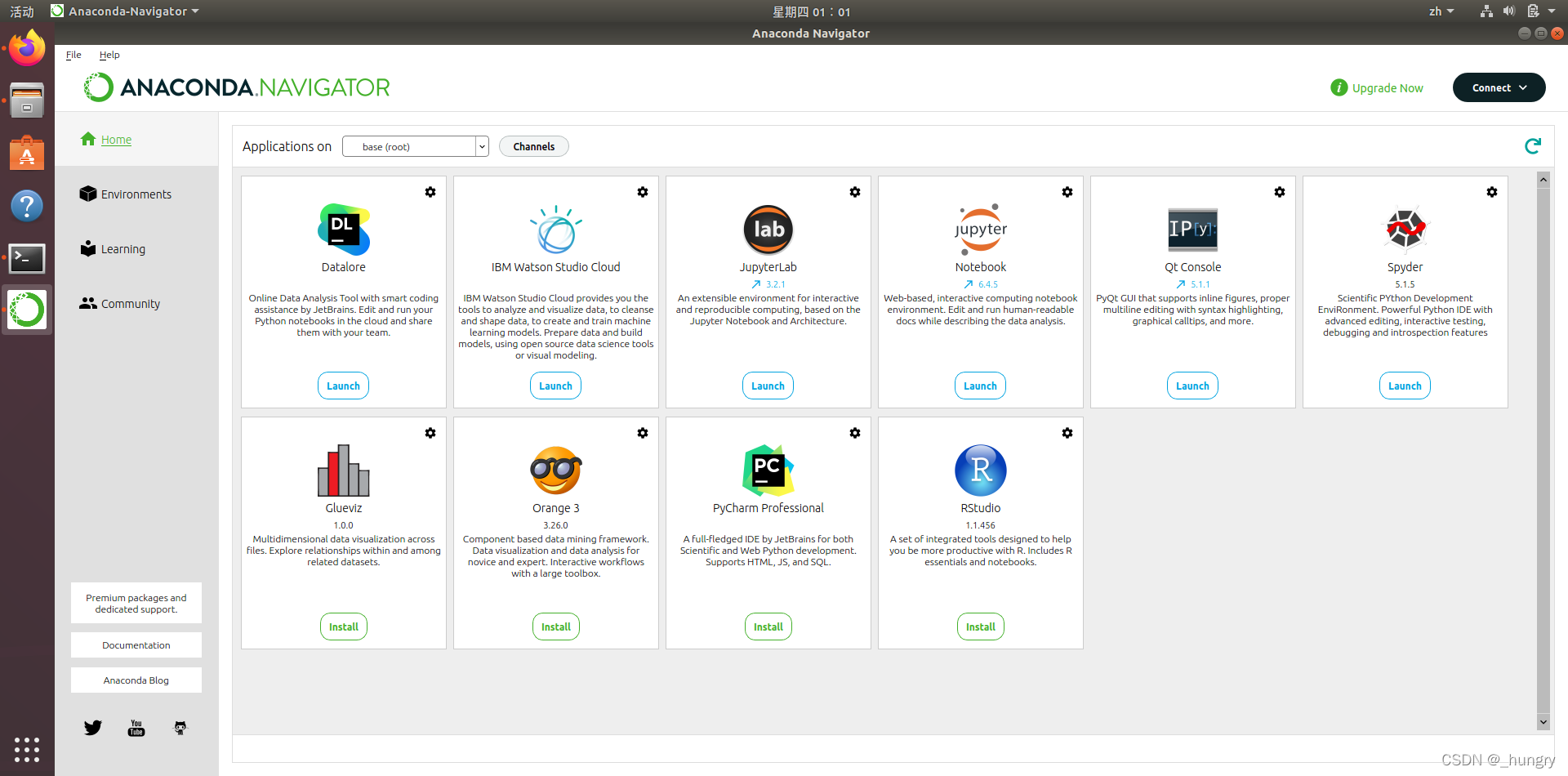Click the Jupyter Notebook logo icon
Image resolution: width=1568 pixels, height=776 pixels.
[981, 230]
